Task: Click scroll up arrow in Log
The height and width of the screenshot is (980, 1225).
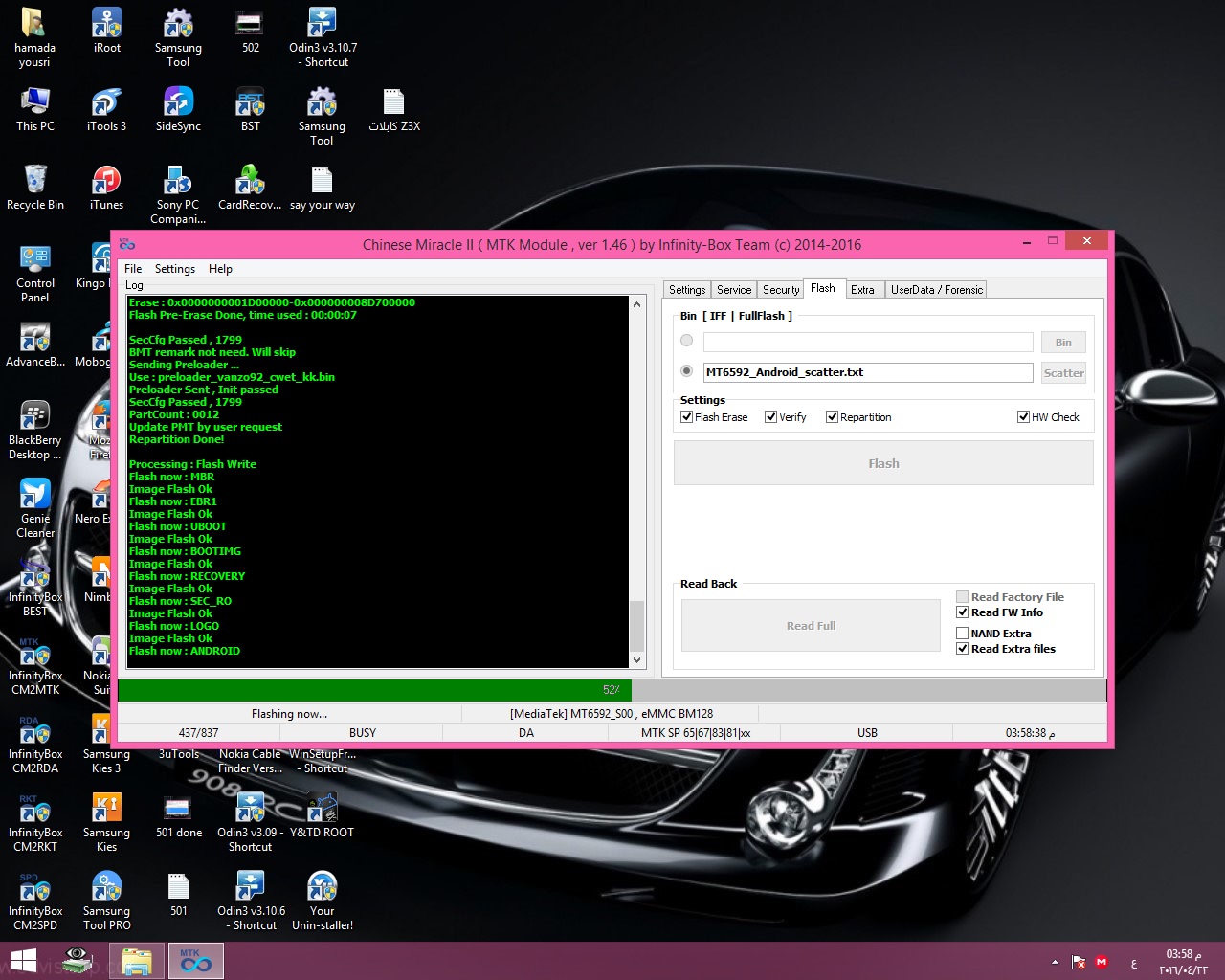Action: click(636, 304)
